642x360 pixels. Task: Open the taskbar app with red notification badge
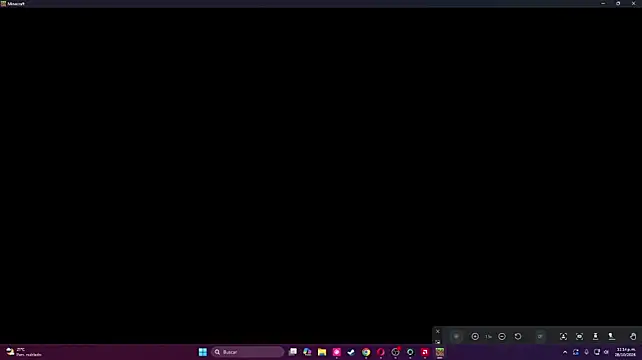396,352
